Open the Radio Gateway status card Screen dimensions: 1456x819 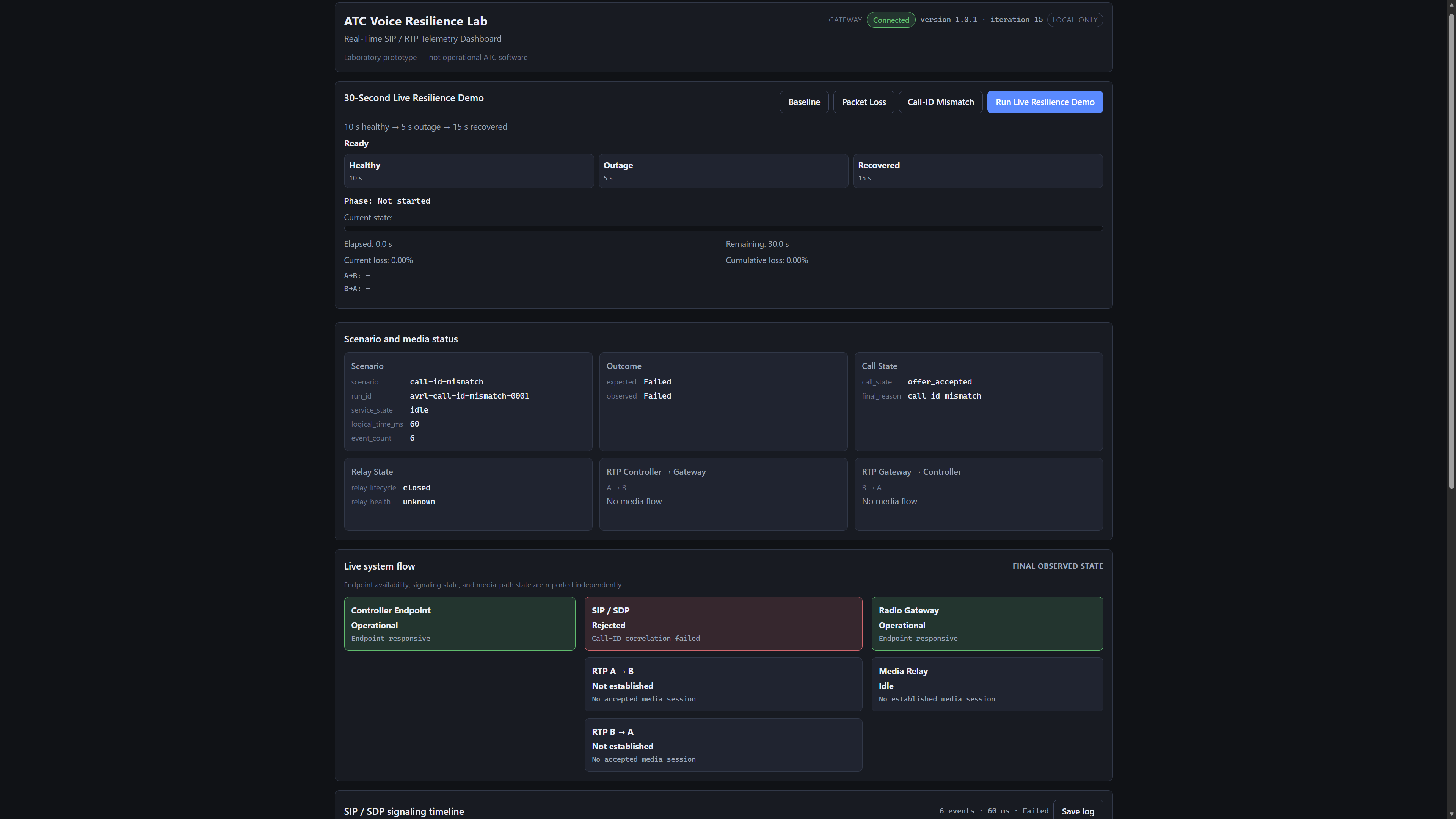(x=987, y=624)
